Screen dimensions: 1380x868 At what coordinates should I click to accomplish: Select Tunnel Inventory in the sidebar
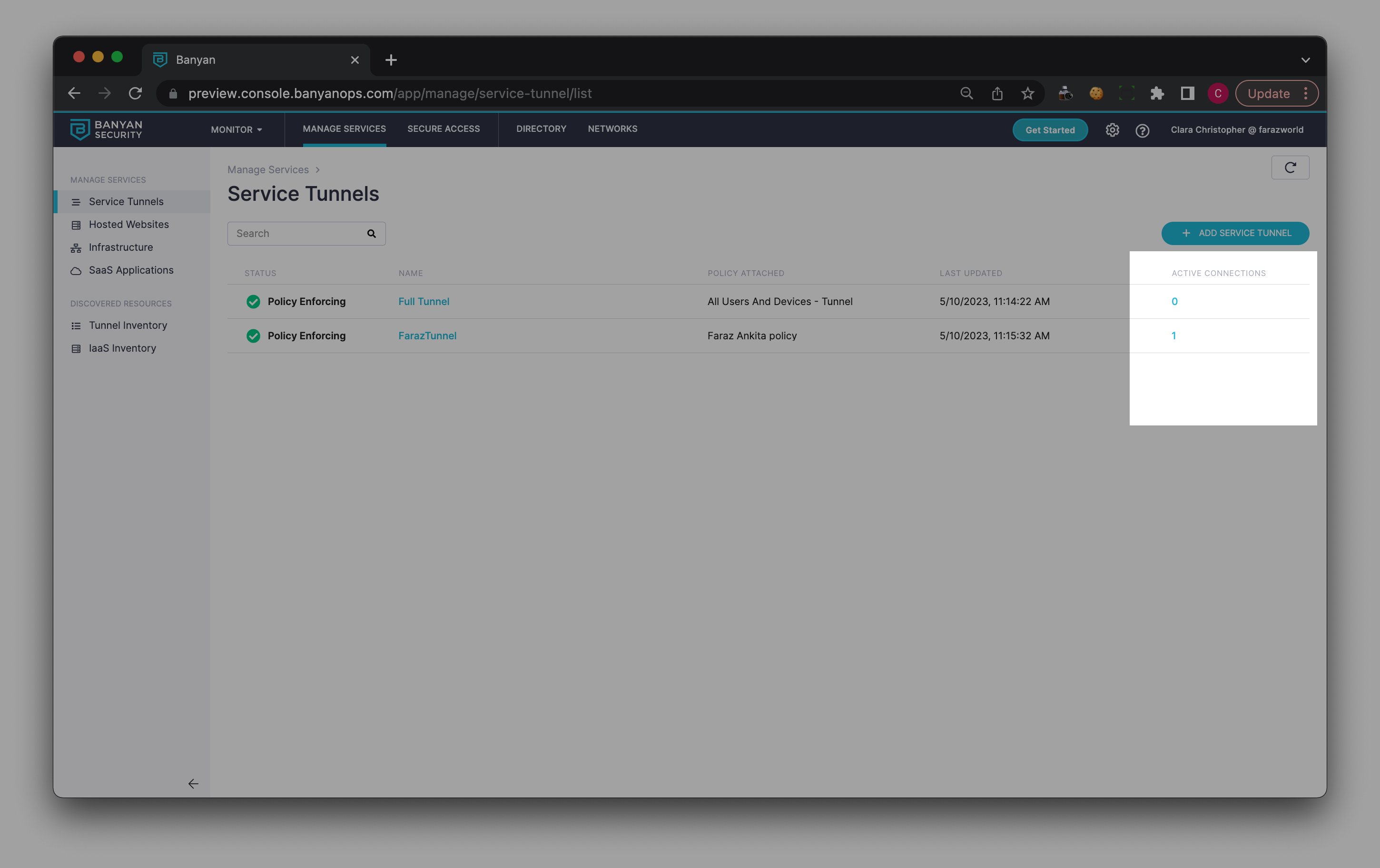(128, 325)
